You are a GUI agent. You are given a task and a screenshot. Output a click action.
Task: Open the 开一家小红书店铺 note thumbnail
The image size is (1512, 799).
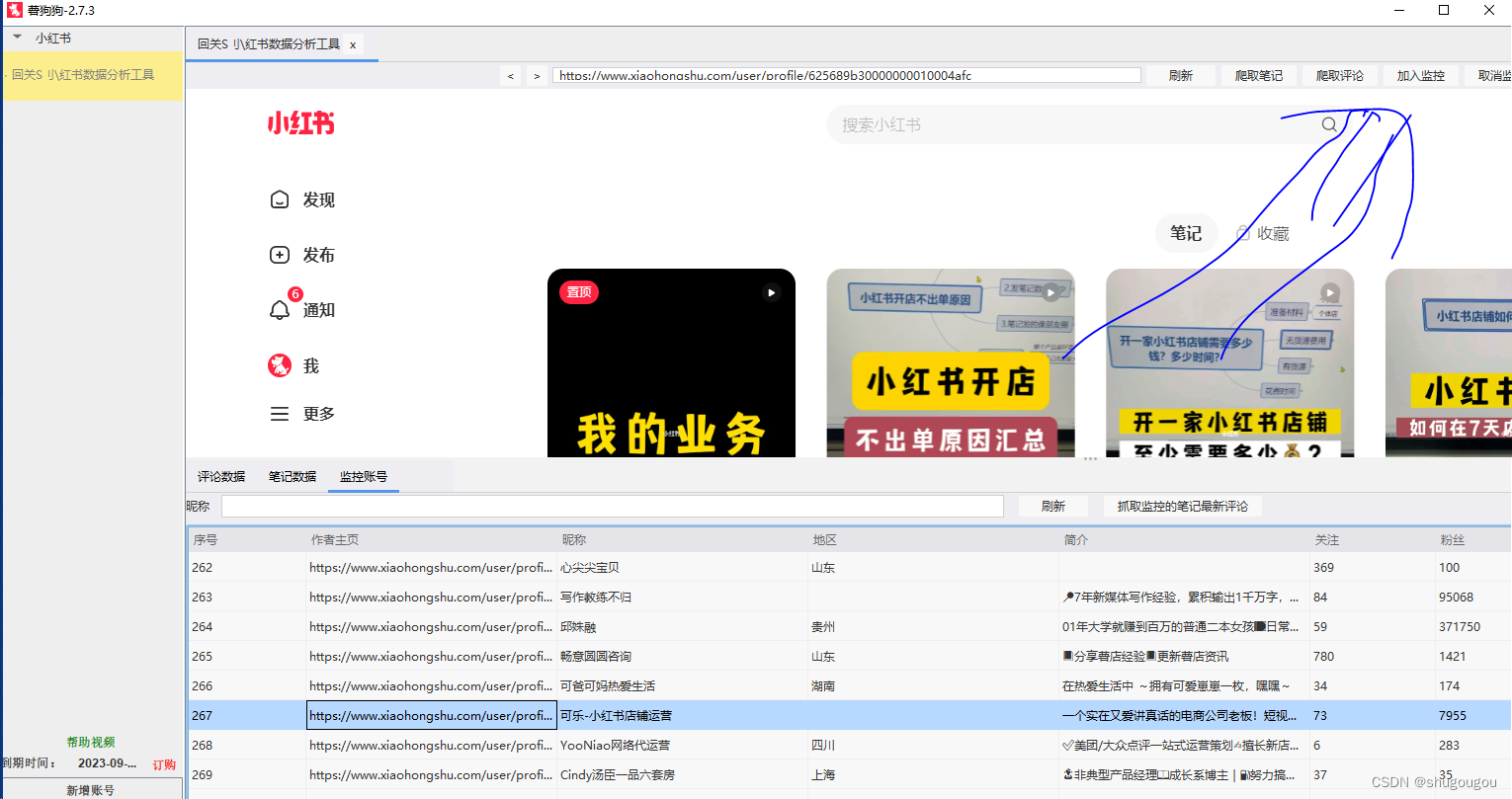click(1229, 362)
